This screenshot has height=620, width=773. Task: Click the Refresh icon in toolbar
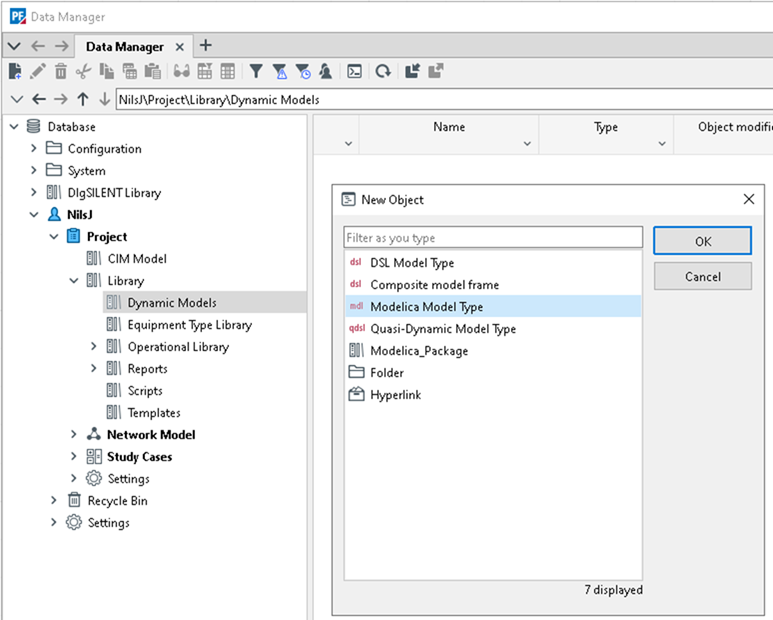coord(382,71)
